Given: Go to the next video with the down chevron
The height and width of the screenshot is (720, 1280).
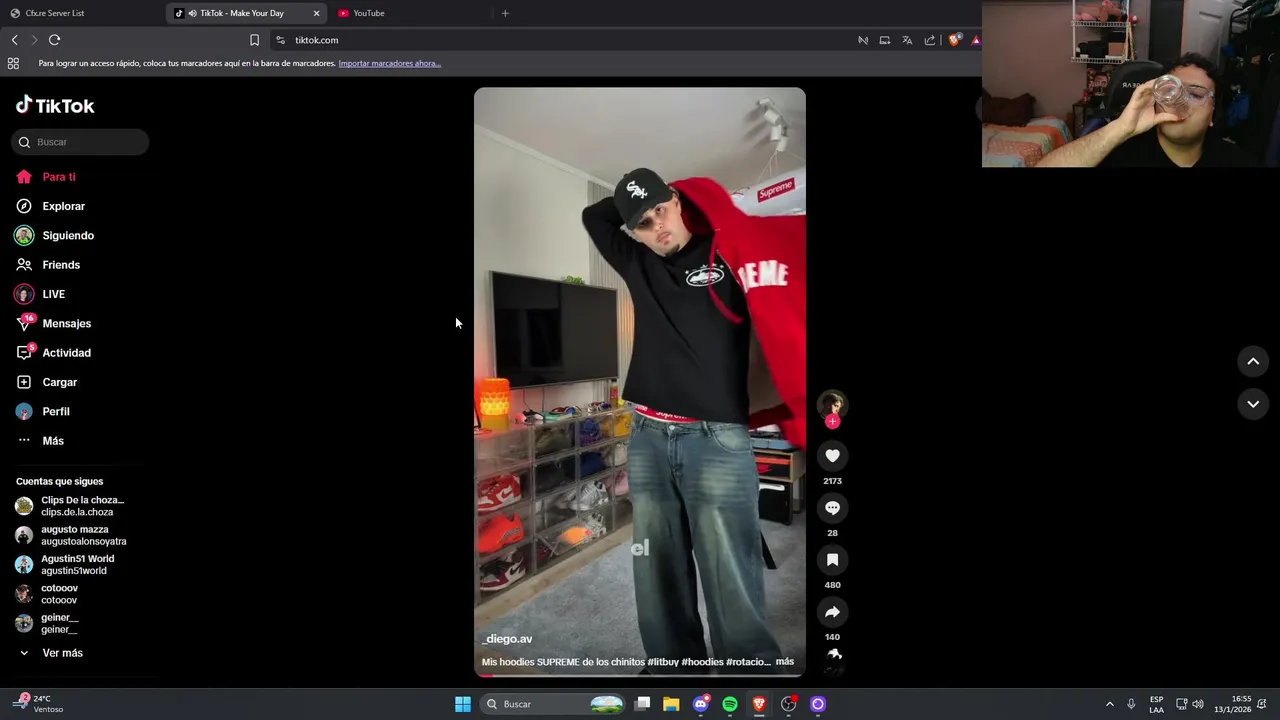Looking at the screenshot, I should tap(1253, 404).
